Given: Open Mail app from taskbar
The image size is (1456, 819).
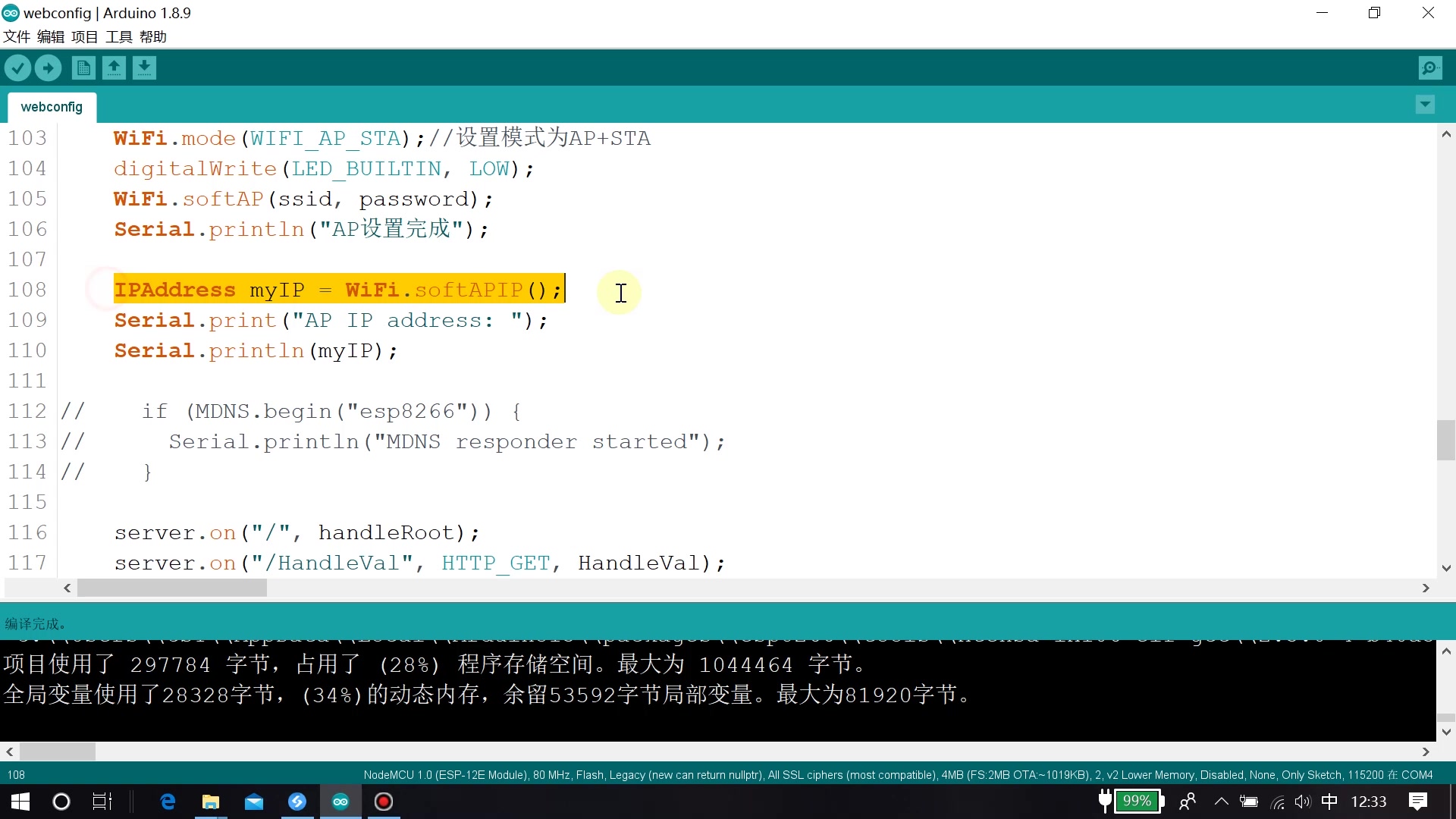Looking at the screenshot, I should tap(254, 802).
